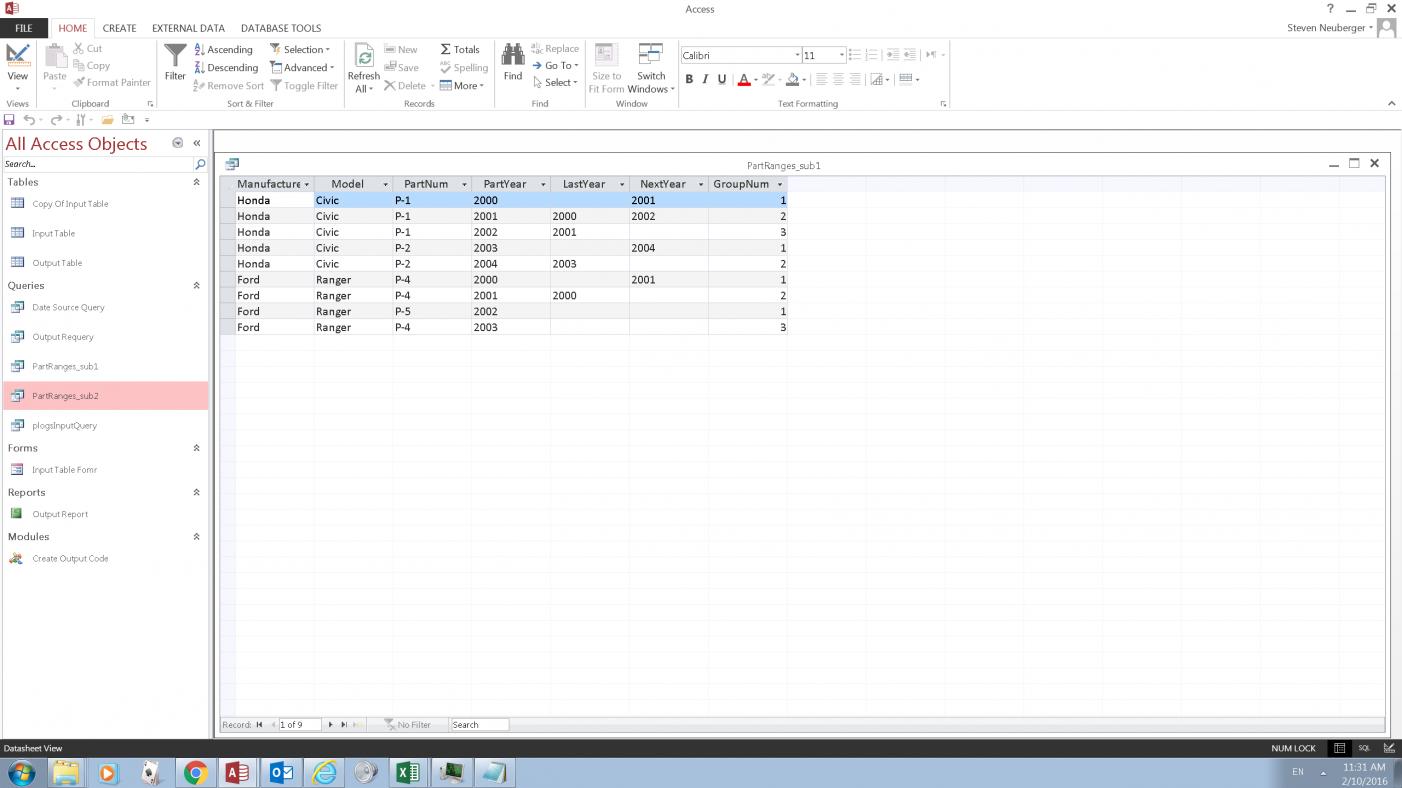This screenshot has height=788, width=1402.
Task: Click the Find binoculars icon
Action: [512, 58]
